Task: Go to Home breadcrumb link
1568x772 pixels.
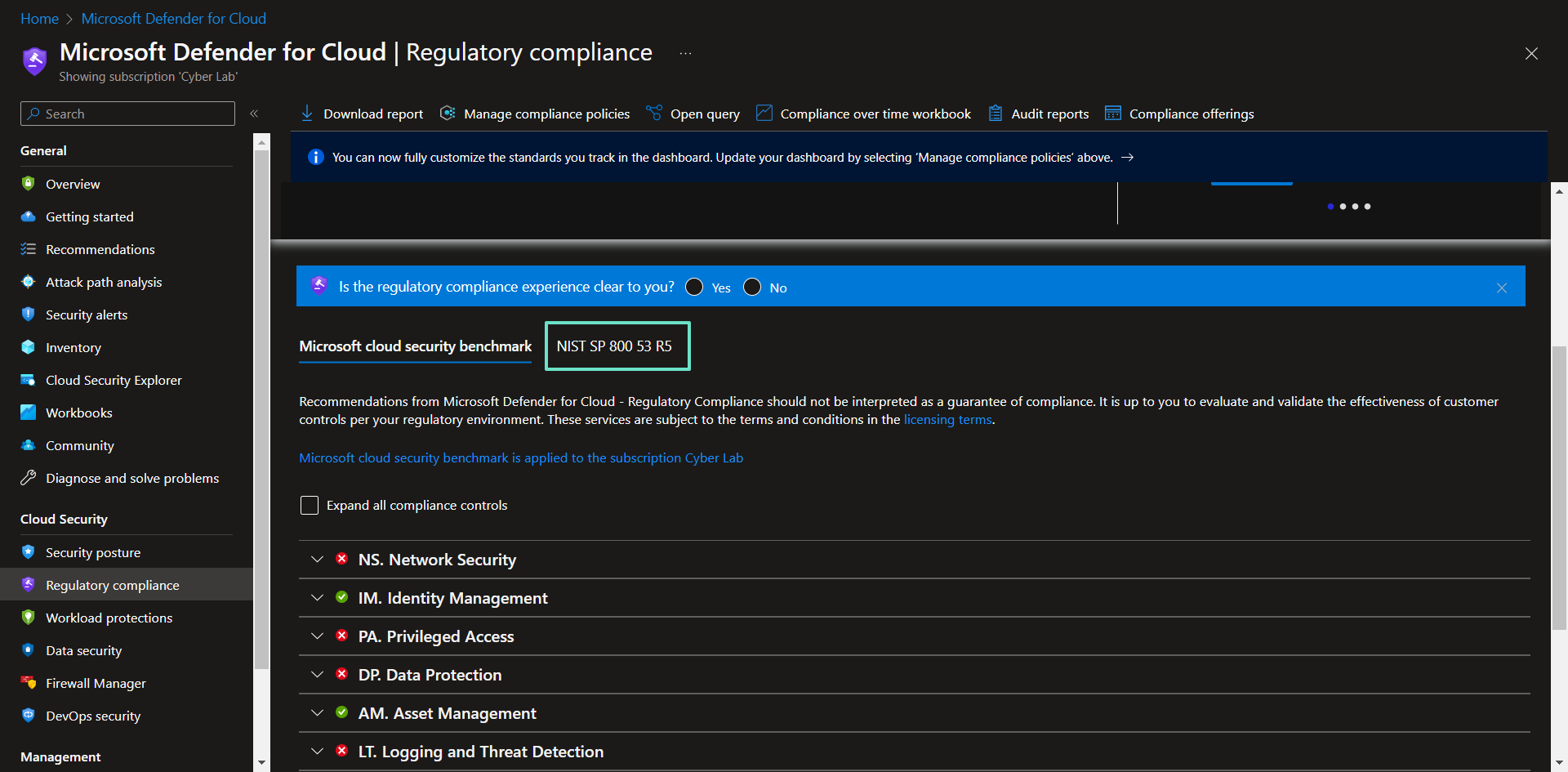Action: point(39,18)
